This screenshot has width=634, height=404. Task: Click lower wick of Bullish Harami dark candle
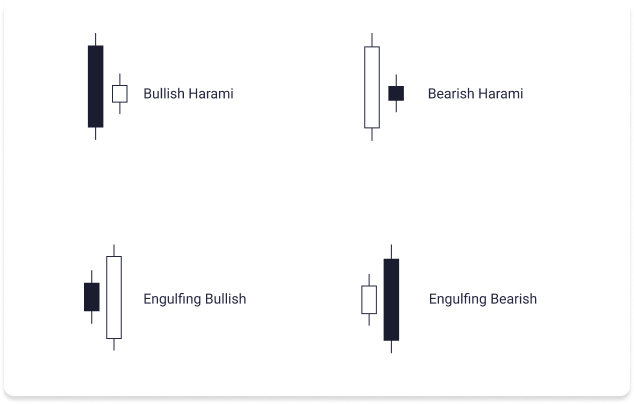coord(95,133)
